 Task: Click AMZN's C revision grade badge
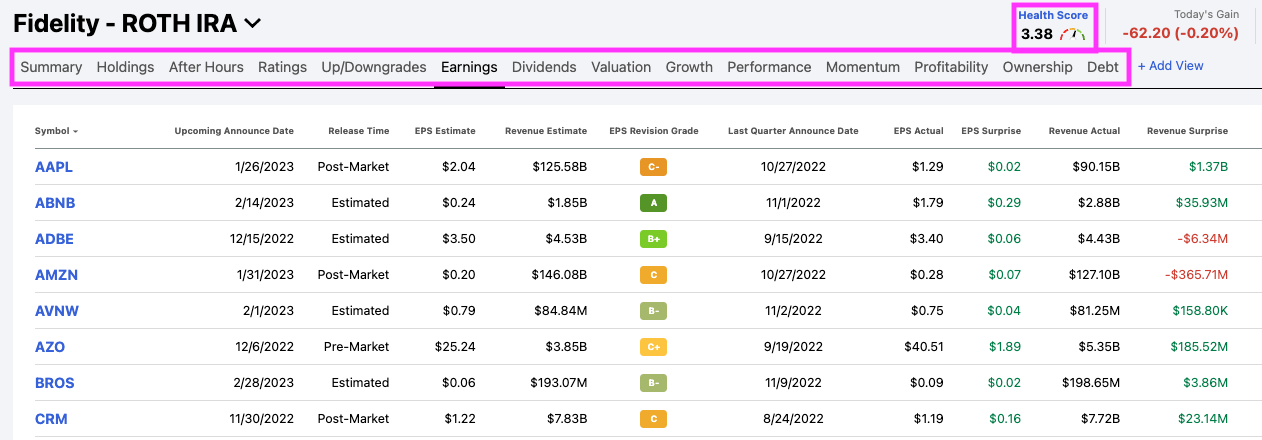[653, 275]
